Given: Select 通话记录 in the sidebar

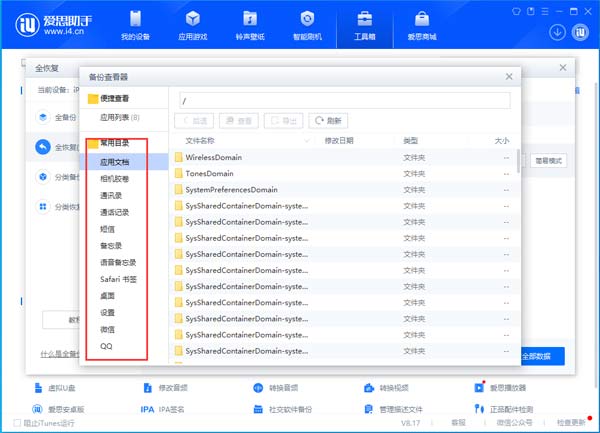Looking at the screenshot, I should click(114, 212).
